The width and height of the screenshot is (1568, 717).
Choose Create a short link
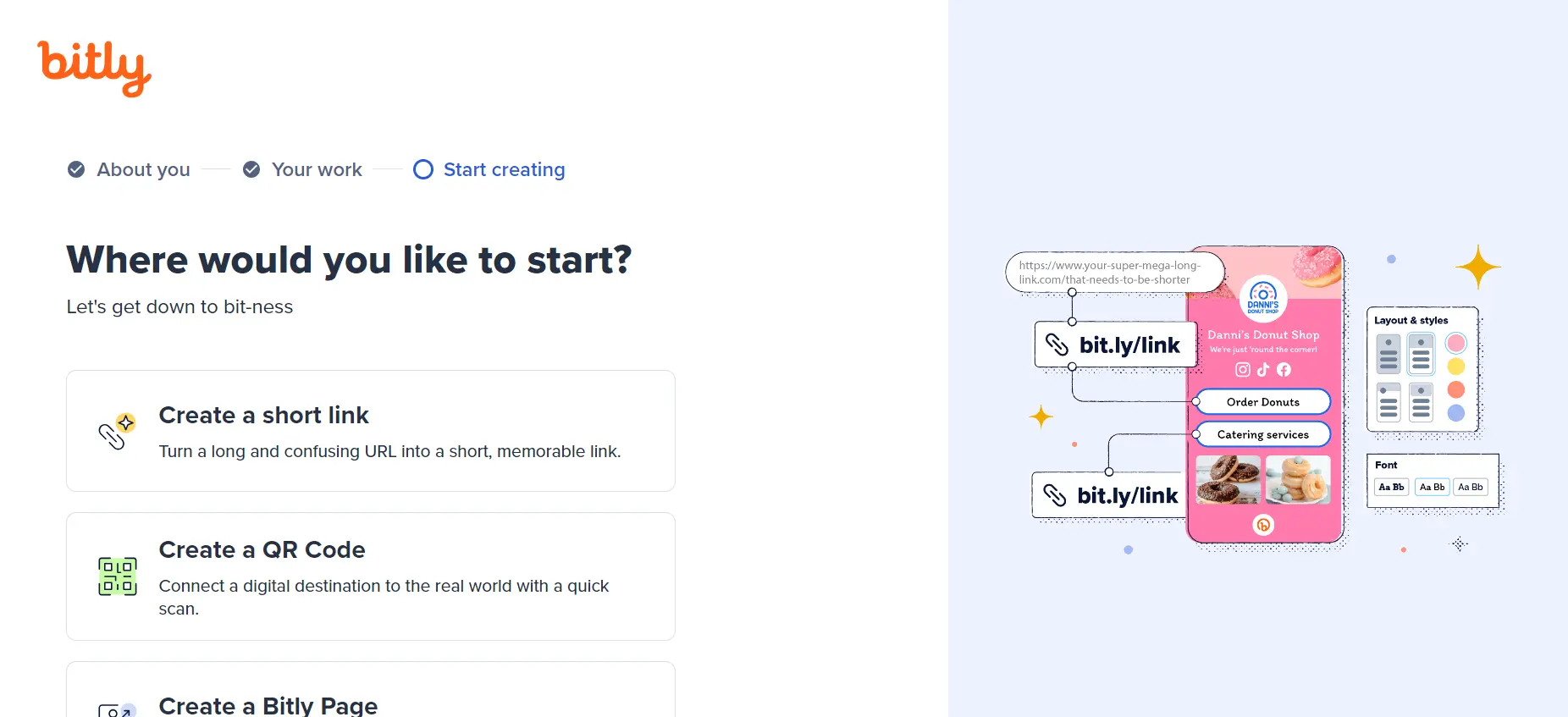(x=370, y=431)
